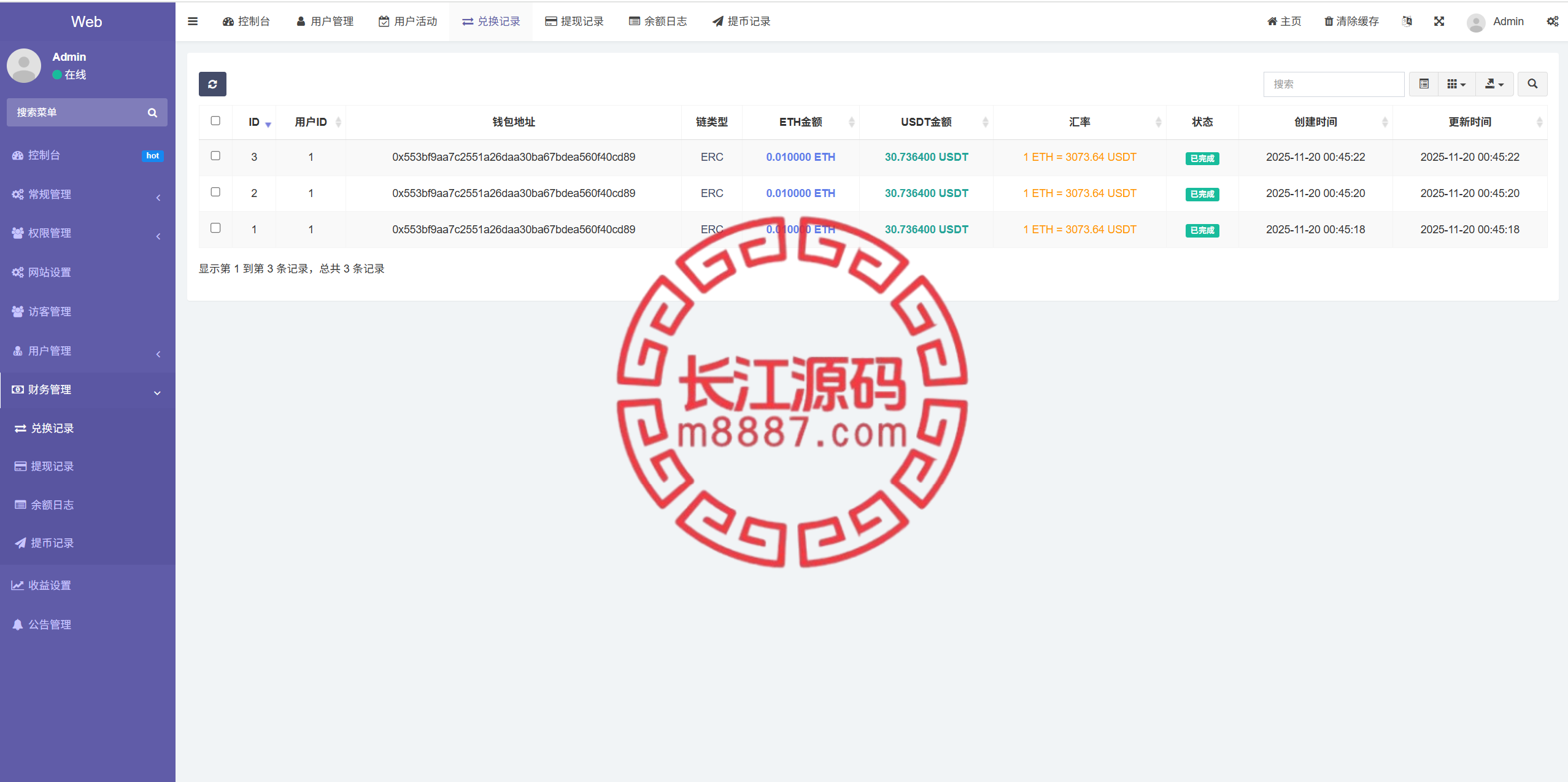Switch to the 提现记录 top tab

pyautogui.click(x=574, y=21)
